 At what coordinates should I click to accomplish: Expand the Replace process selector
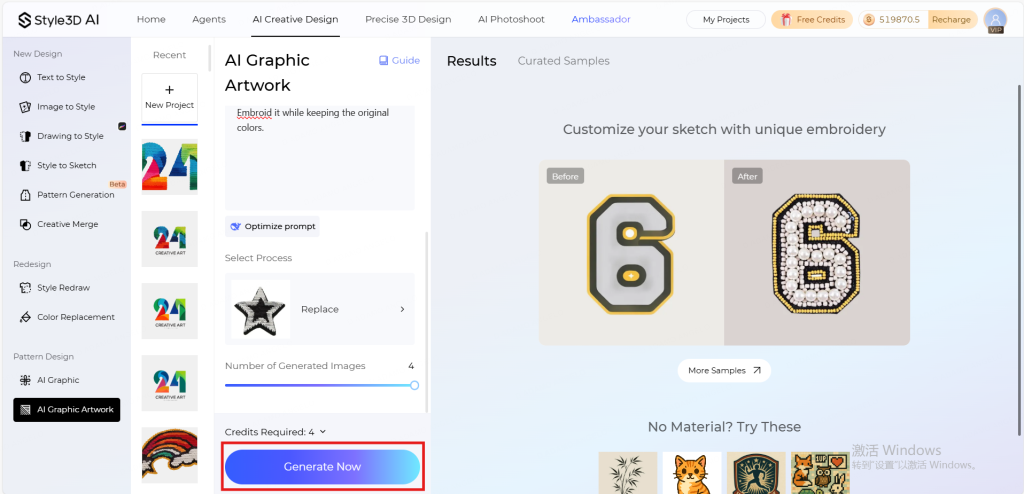pyautogui.click(x=319, y=309)
